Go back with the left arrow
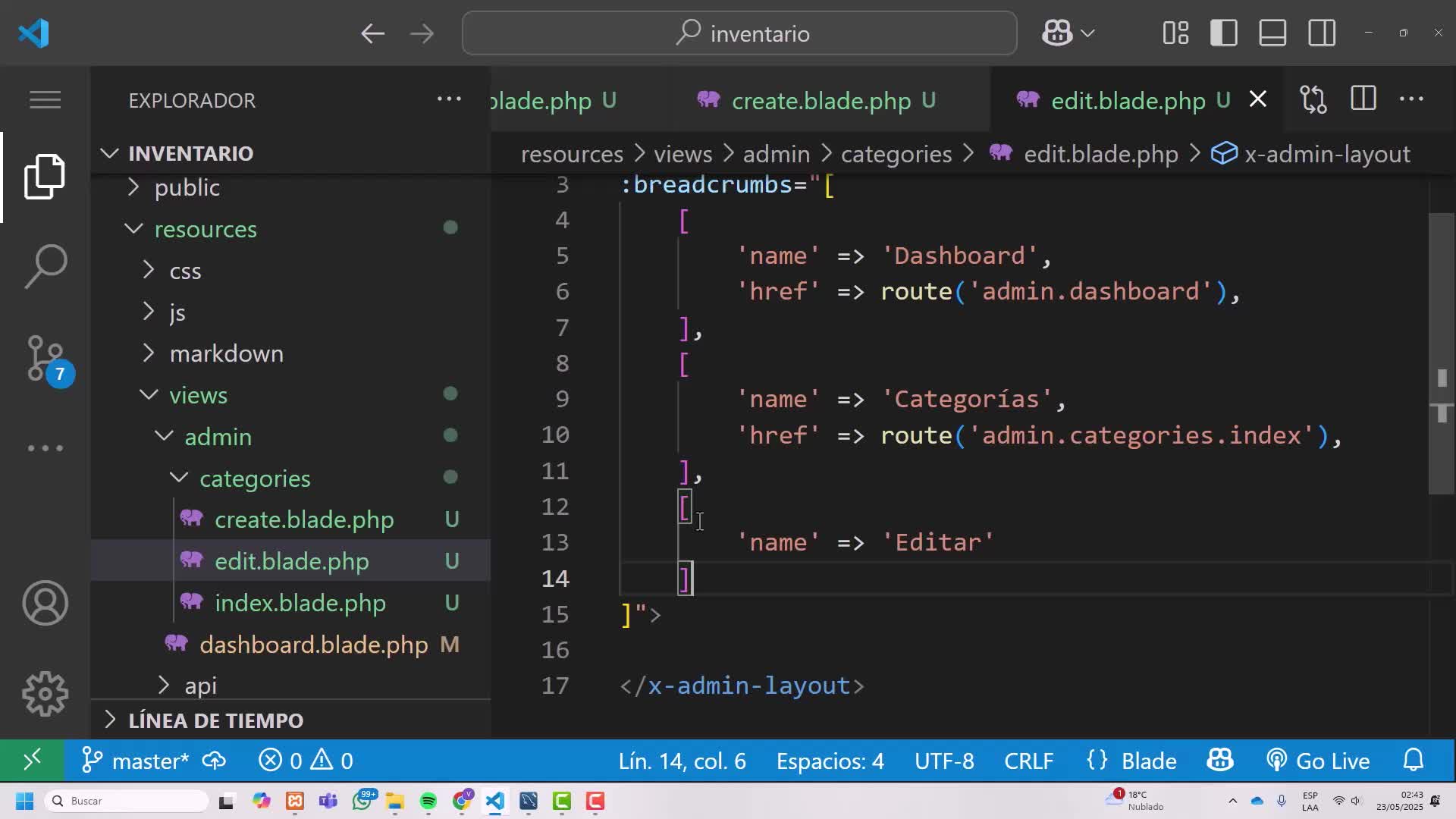This screenshot has height=819, width=1456. click(372, 33)
